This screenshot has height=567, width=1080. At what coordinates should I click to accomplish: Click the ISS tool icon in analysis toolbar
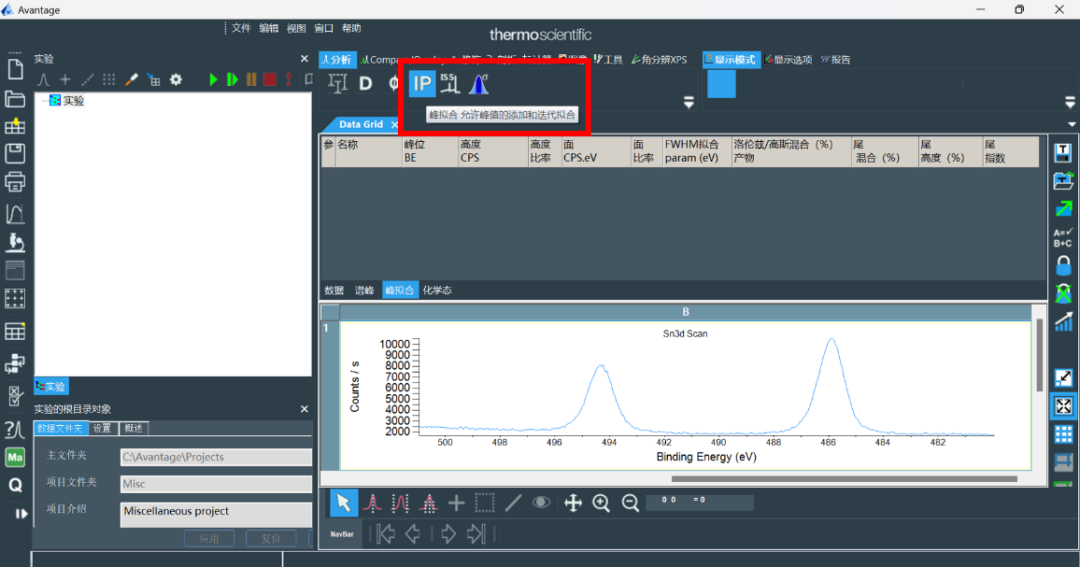point(449,85)
